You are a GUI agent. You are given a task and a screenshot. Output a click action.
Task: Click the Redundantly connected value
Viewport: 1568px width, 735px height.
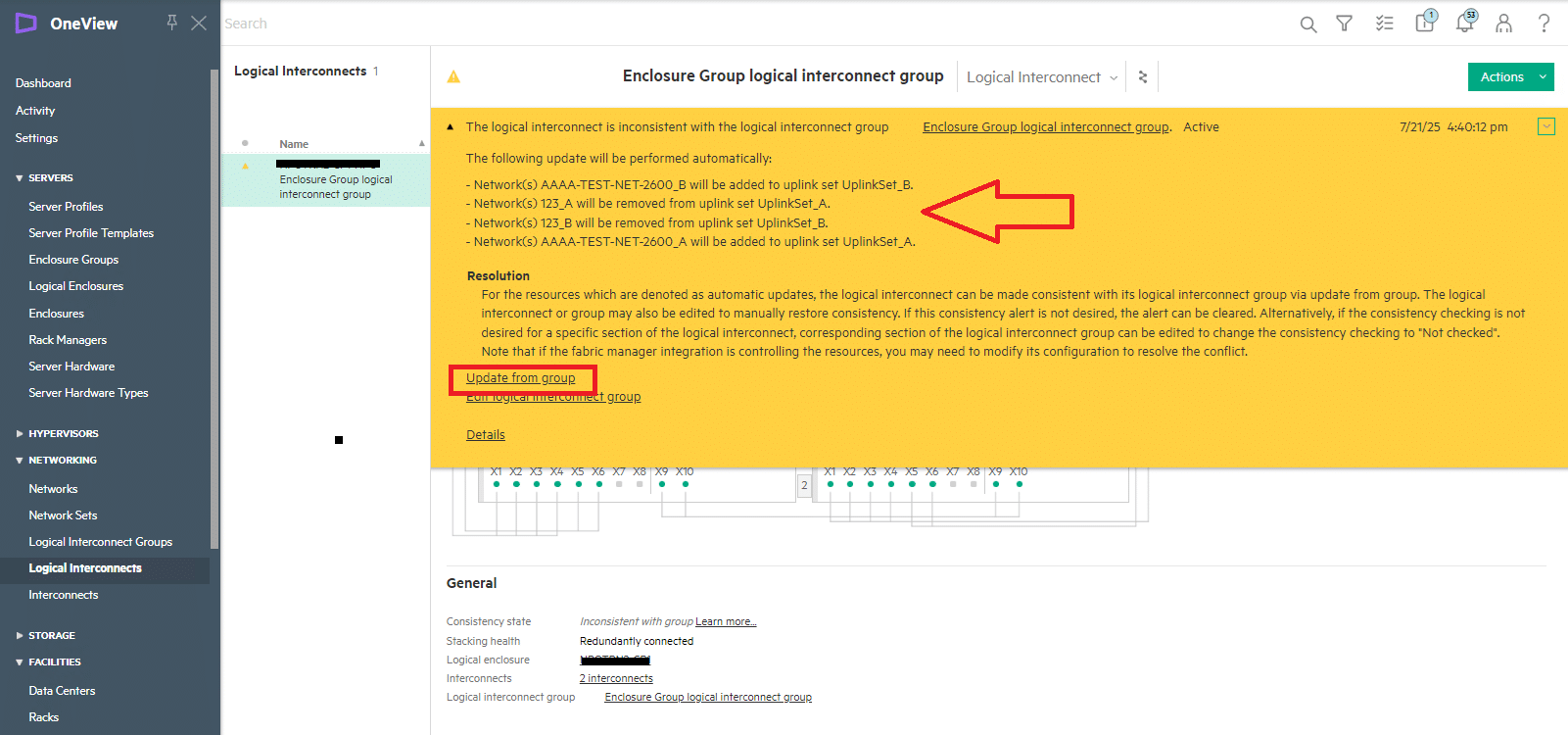coord(637,641)
